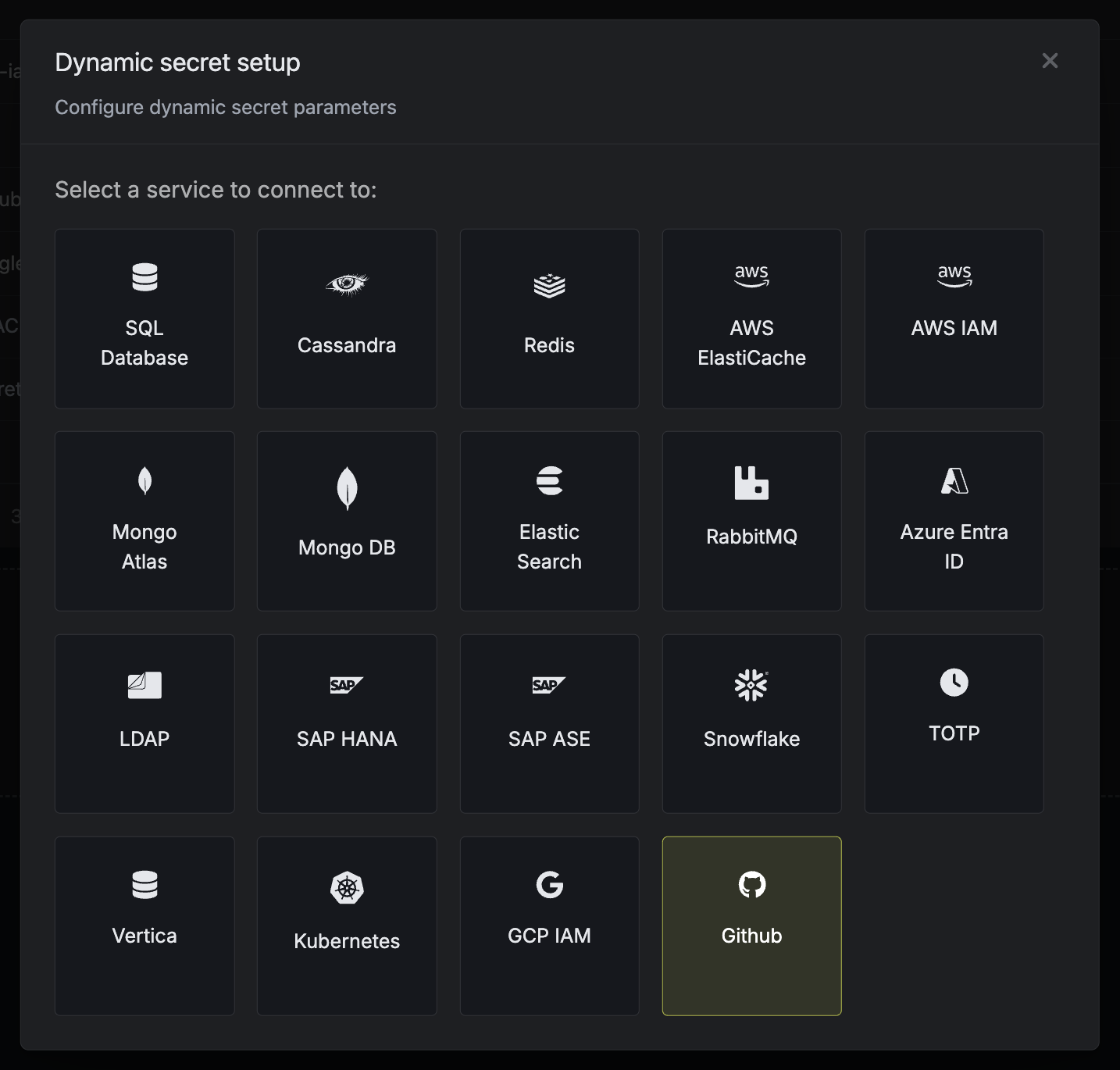Select the Azure Entra ID label
Screen dimensions: 1120x1070
coord(954,547)
